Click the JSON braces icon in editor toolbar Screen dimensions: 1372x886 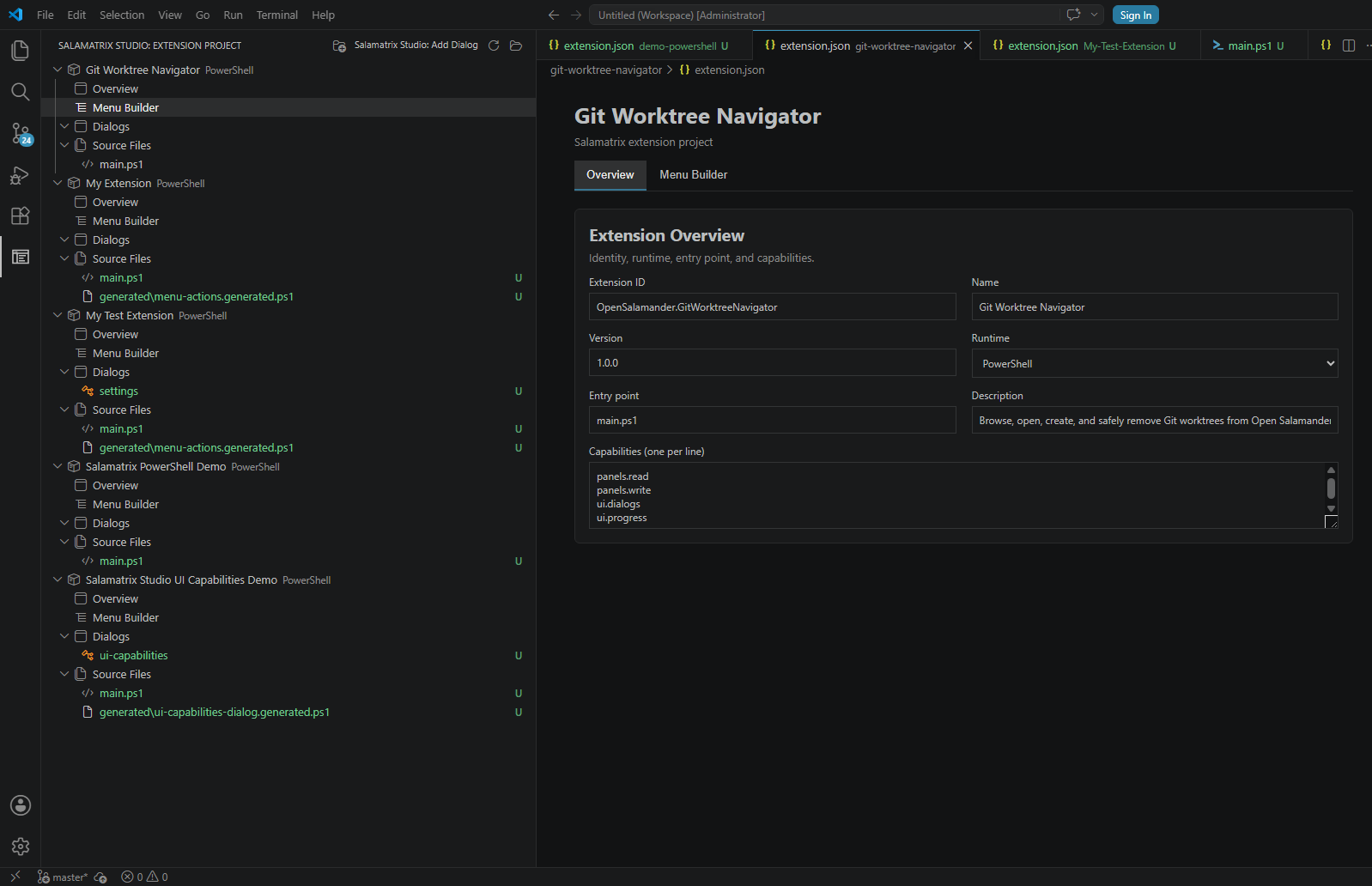(x=1326, y=46)
